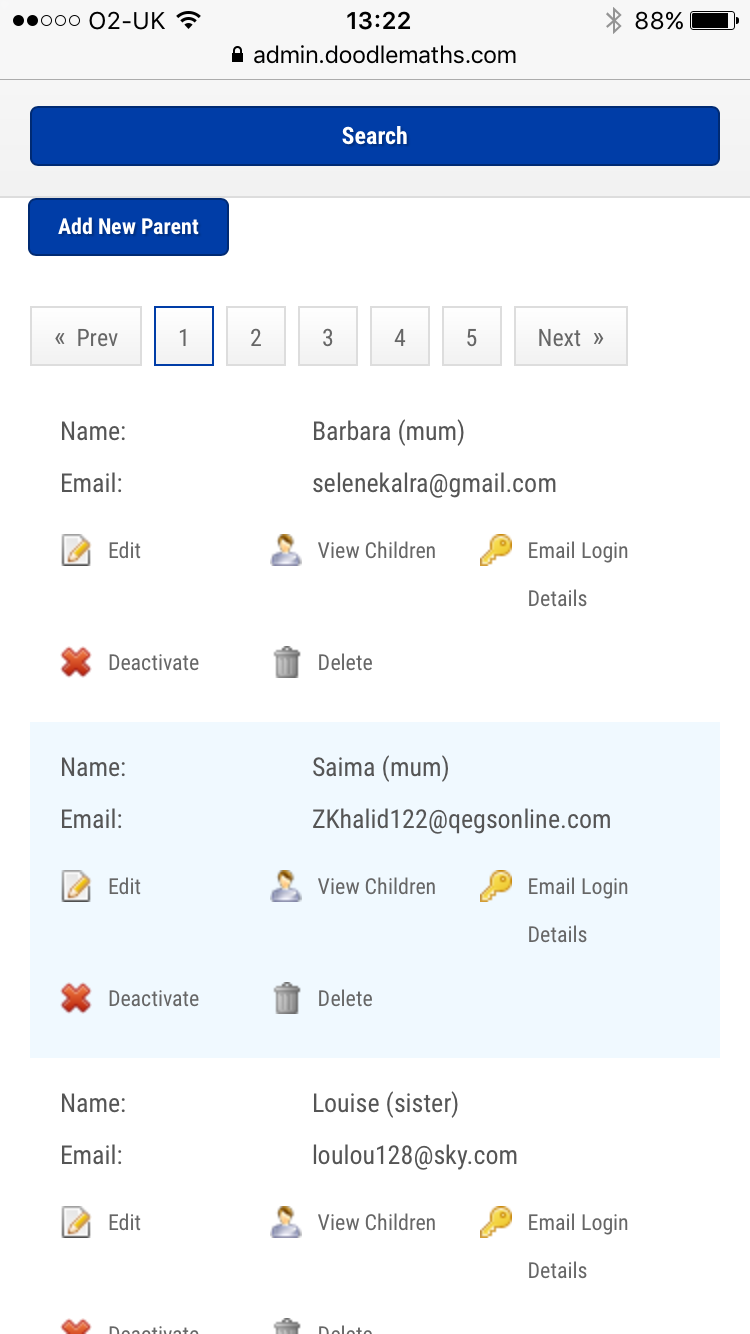Go to the Next page

point(570,337)
